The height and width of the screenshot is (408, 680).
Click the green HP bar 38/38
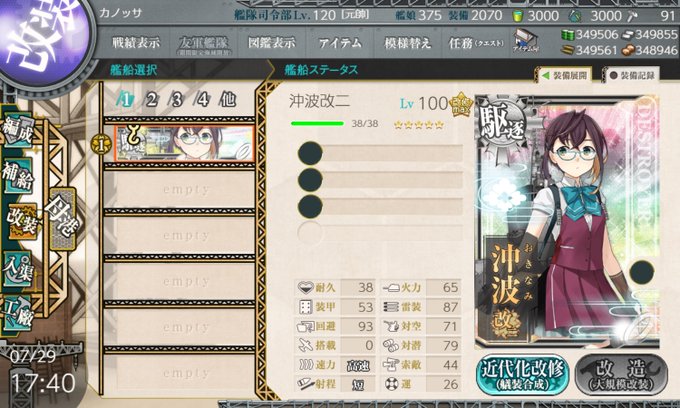tap(317, 124)
